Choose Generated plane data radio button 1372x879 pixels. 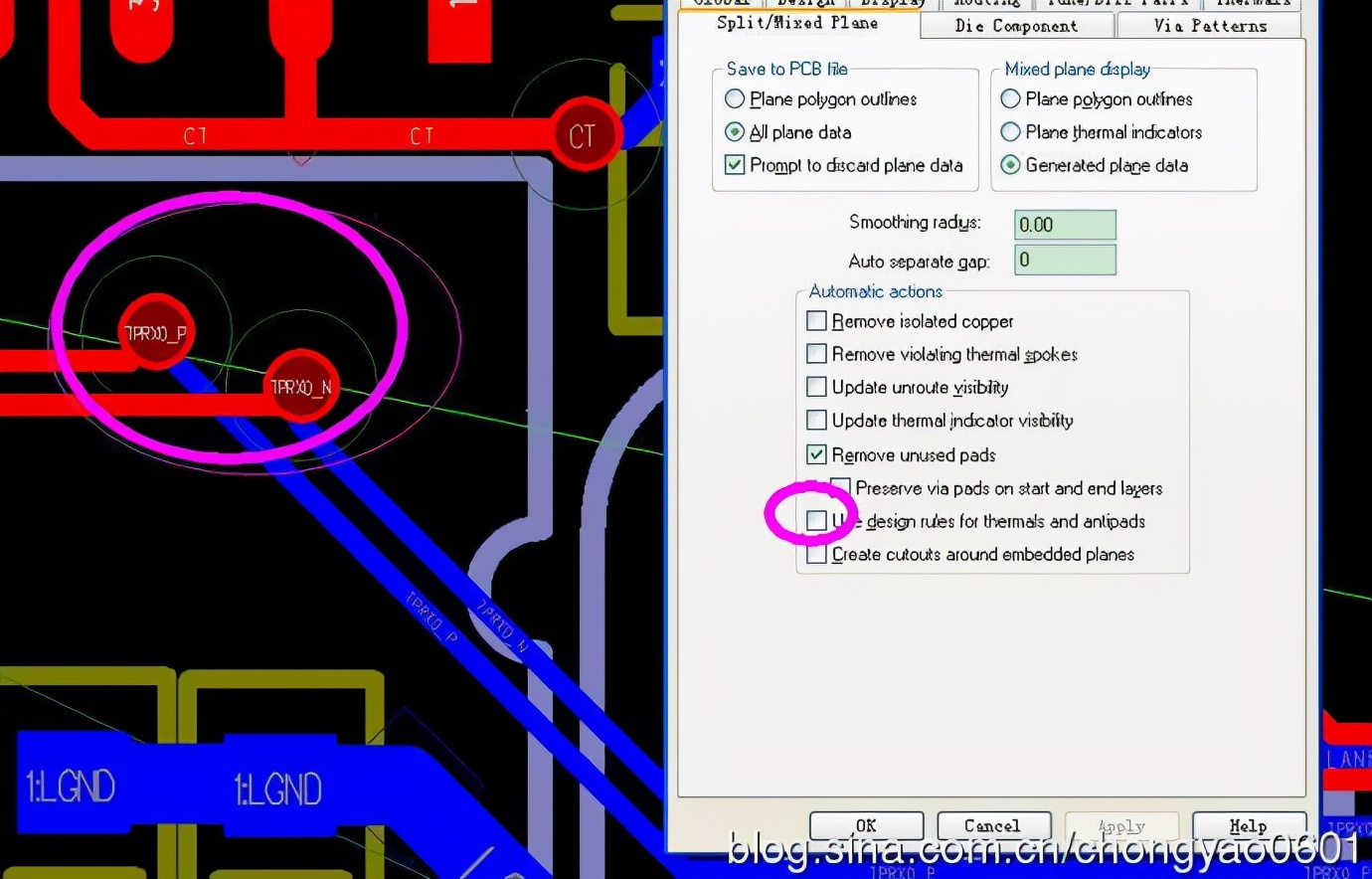(1010, 165)
